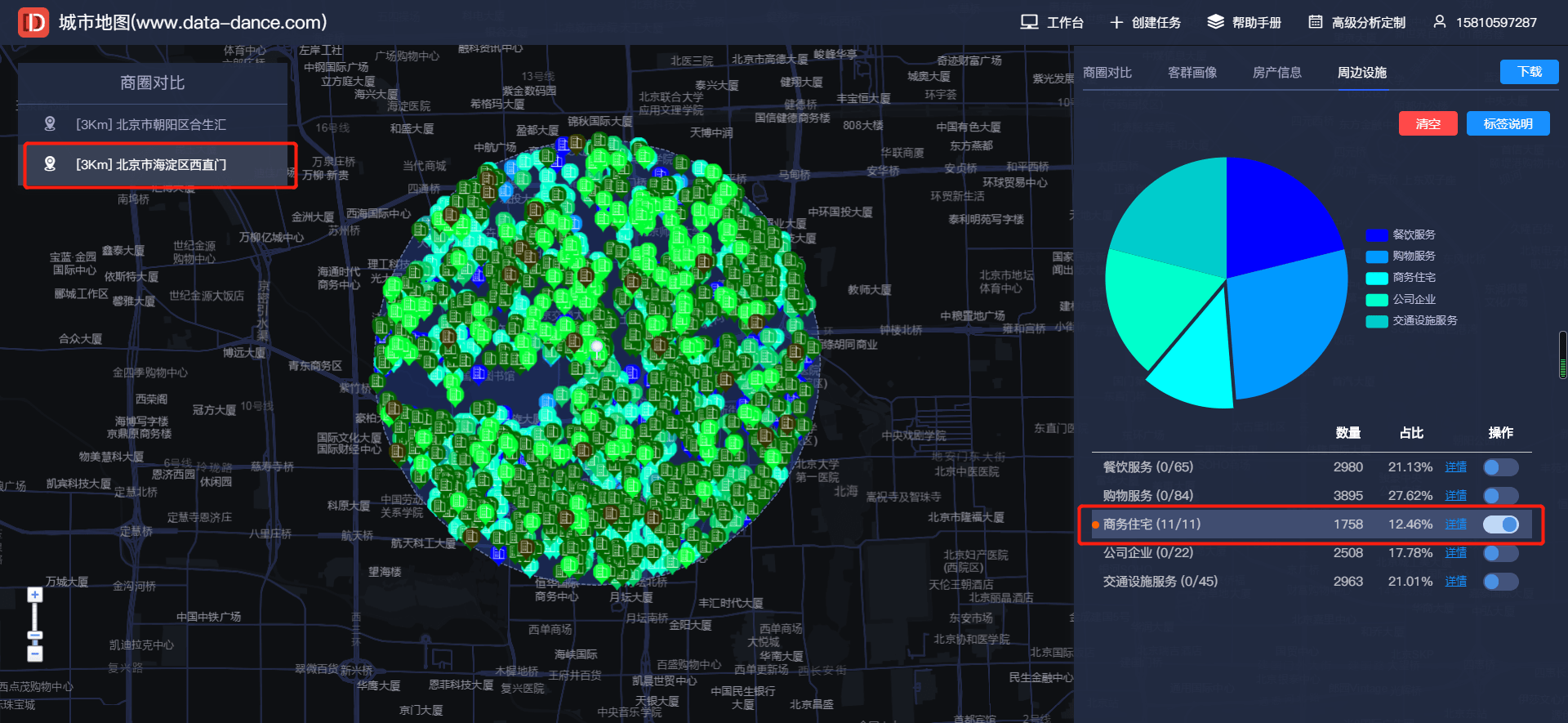1568x723 pixels.
Task: Click the 高级分析定制 icon
Action: point(1315,22)
